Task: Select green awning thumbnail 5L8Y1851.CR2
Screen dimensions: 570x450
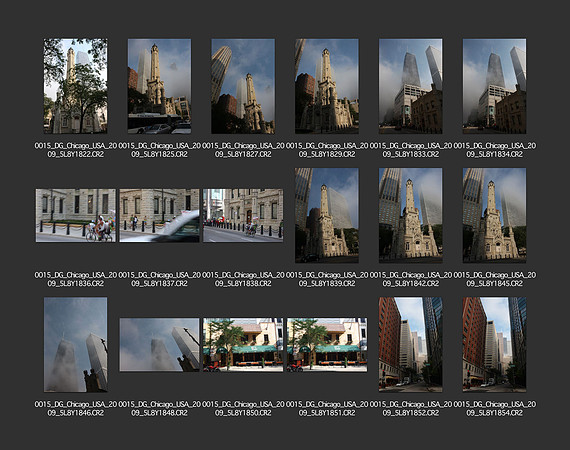Action: pyautogui.click(x=327, y=345)
